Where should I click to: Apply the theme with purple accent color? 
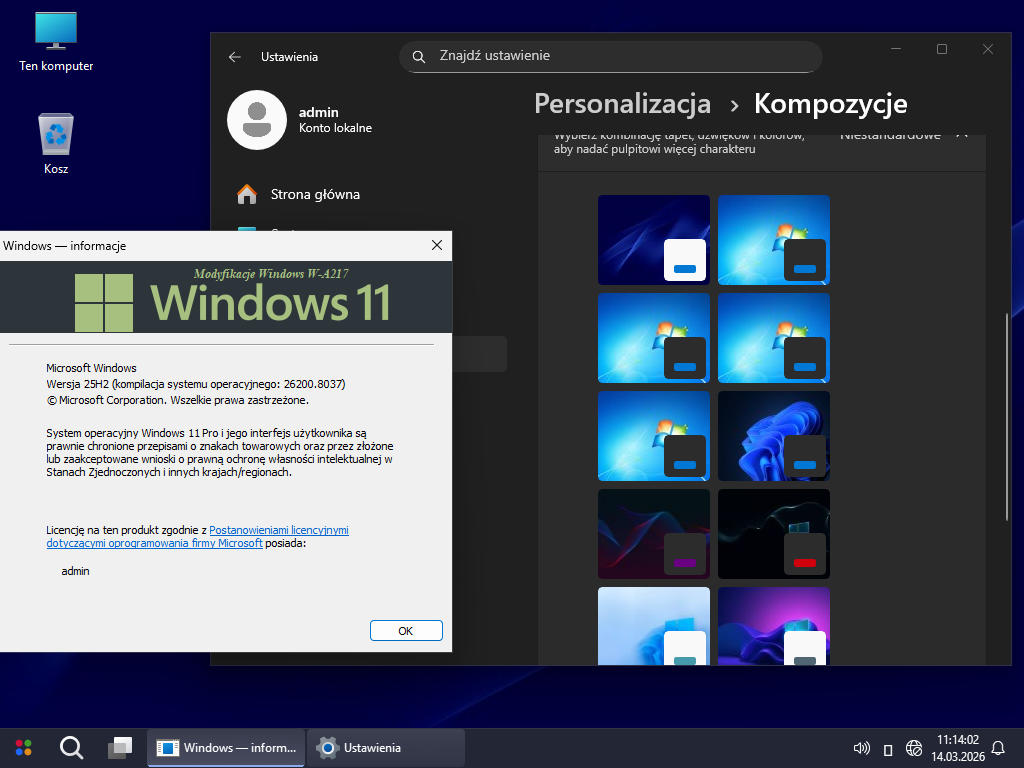click(653, 534)
